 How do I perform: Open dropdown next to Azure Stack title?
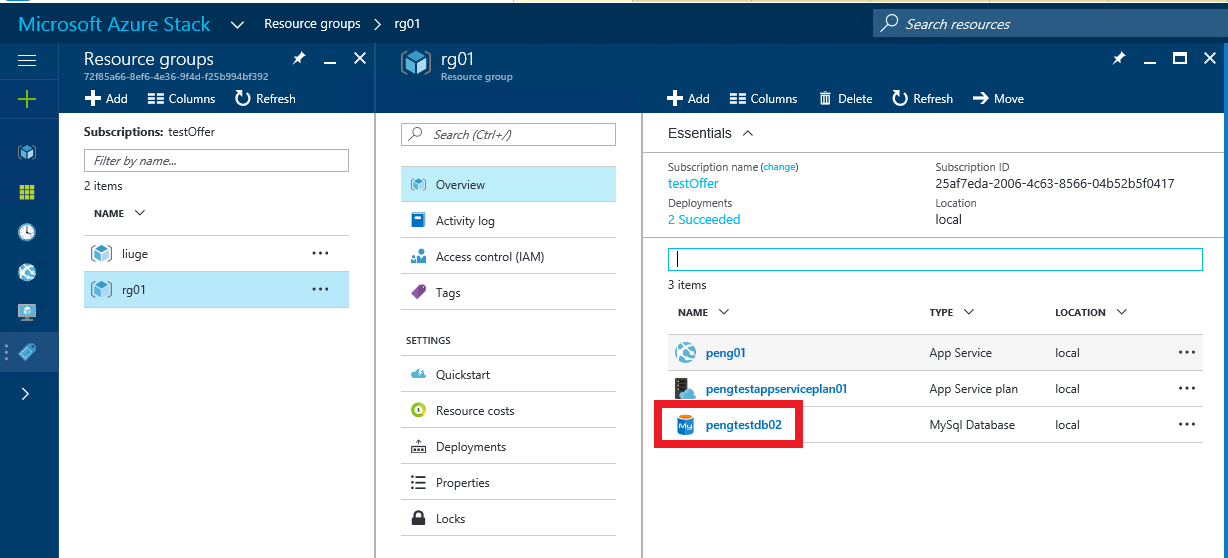[x=237, y=24]
